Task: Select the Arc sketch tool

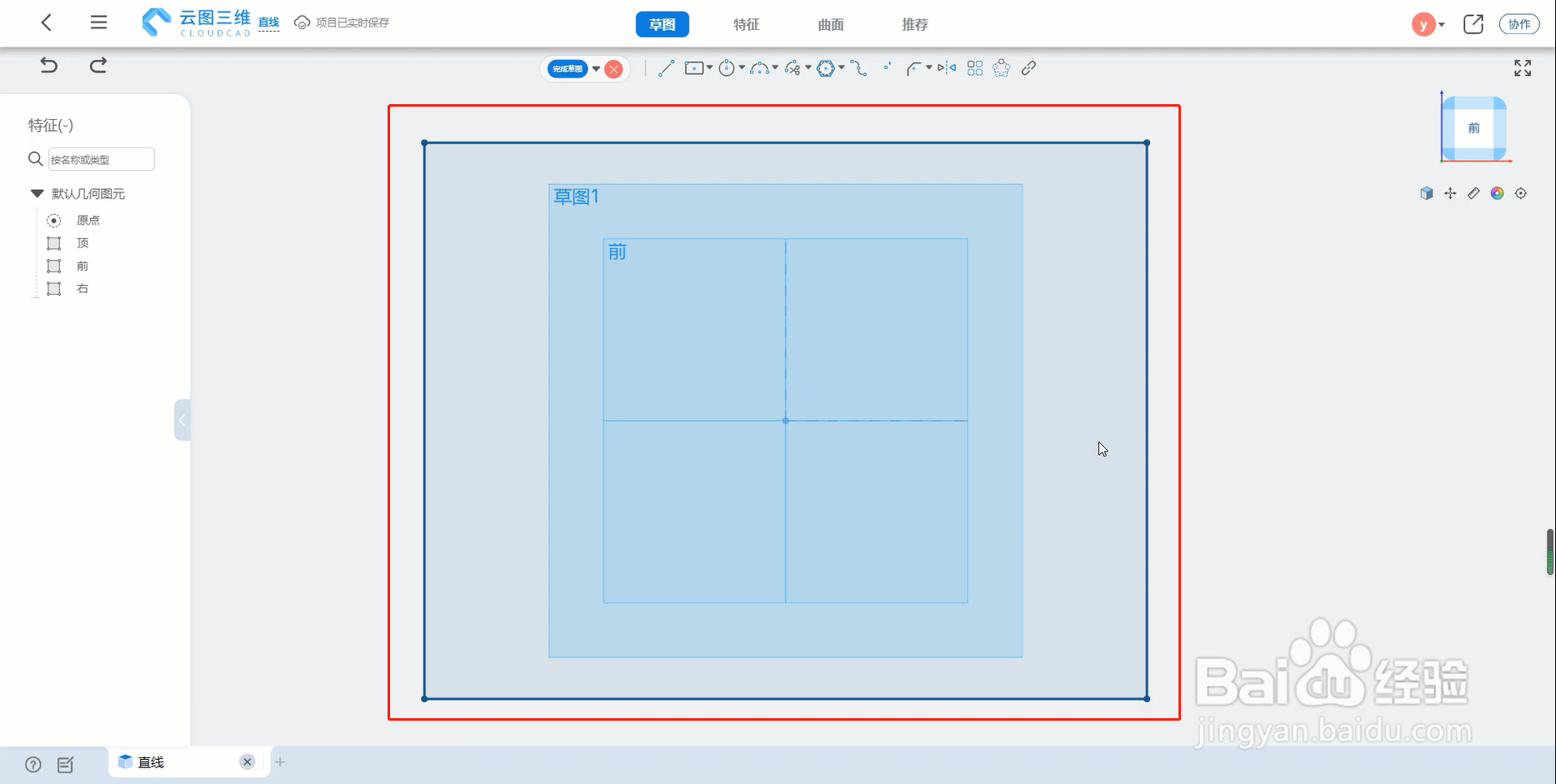Action: 759,68
